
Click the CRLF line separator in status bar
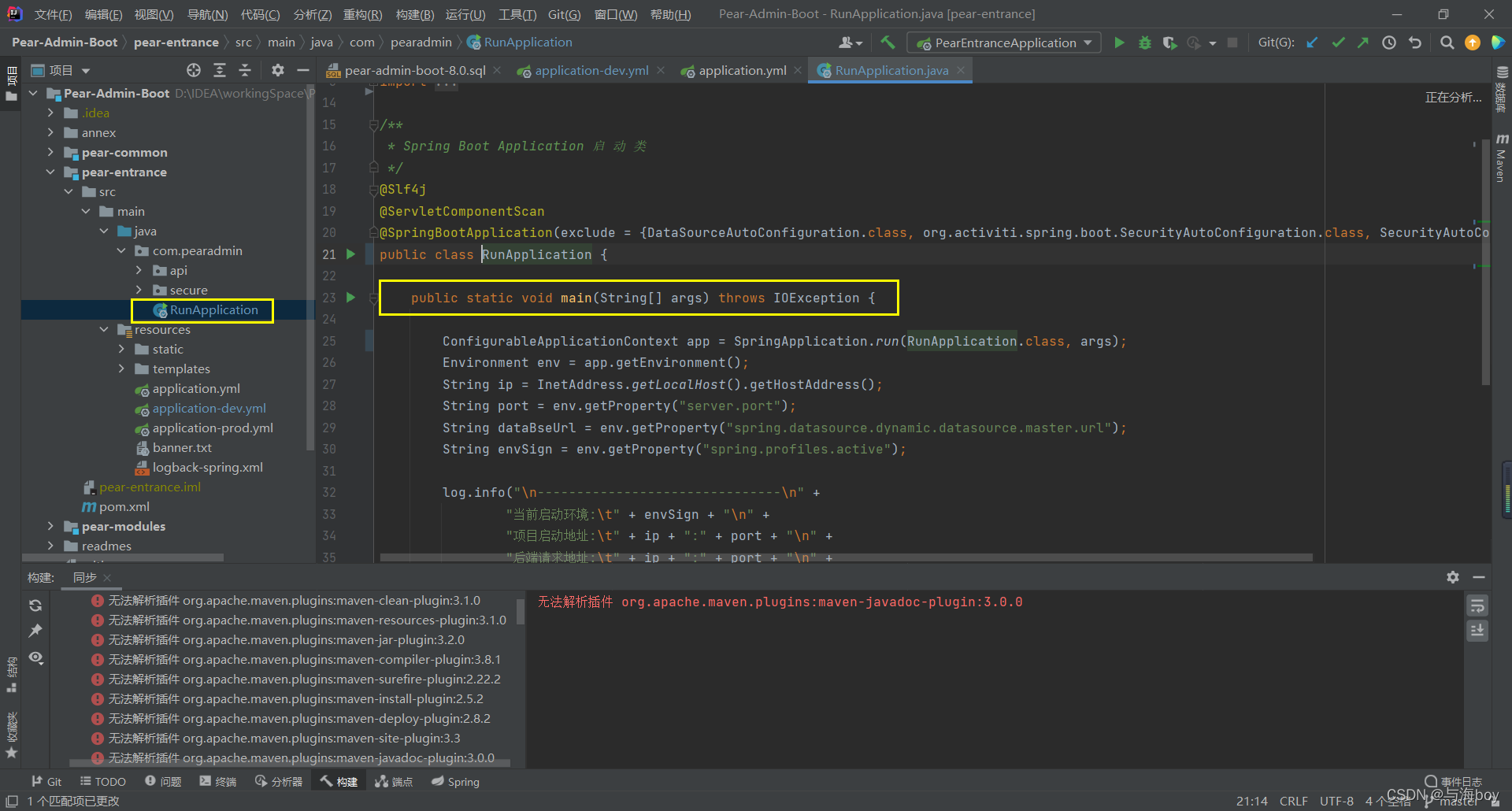pos(1293,801)
